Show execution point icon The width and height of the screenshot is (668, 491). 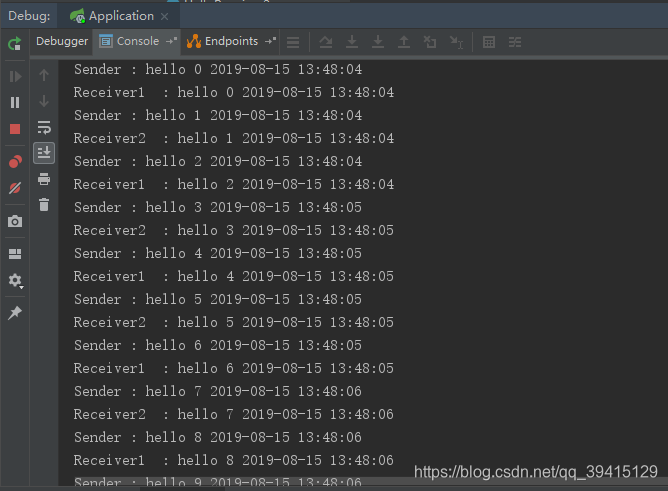tap(293, 42)
